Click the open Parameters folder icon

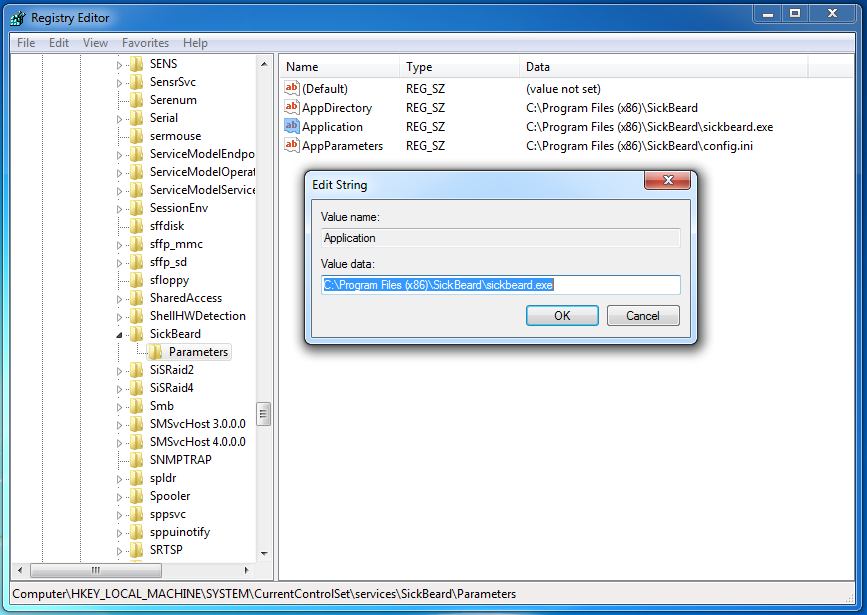coord(155,352)
